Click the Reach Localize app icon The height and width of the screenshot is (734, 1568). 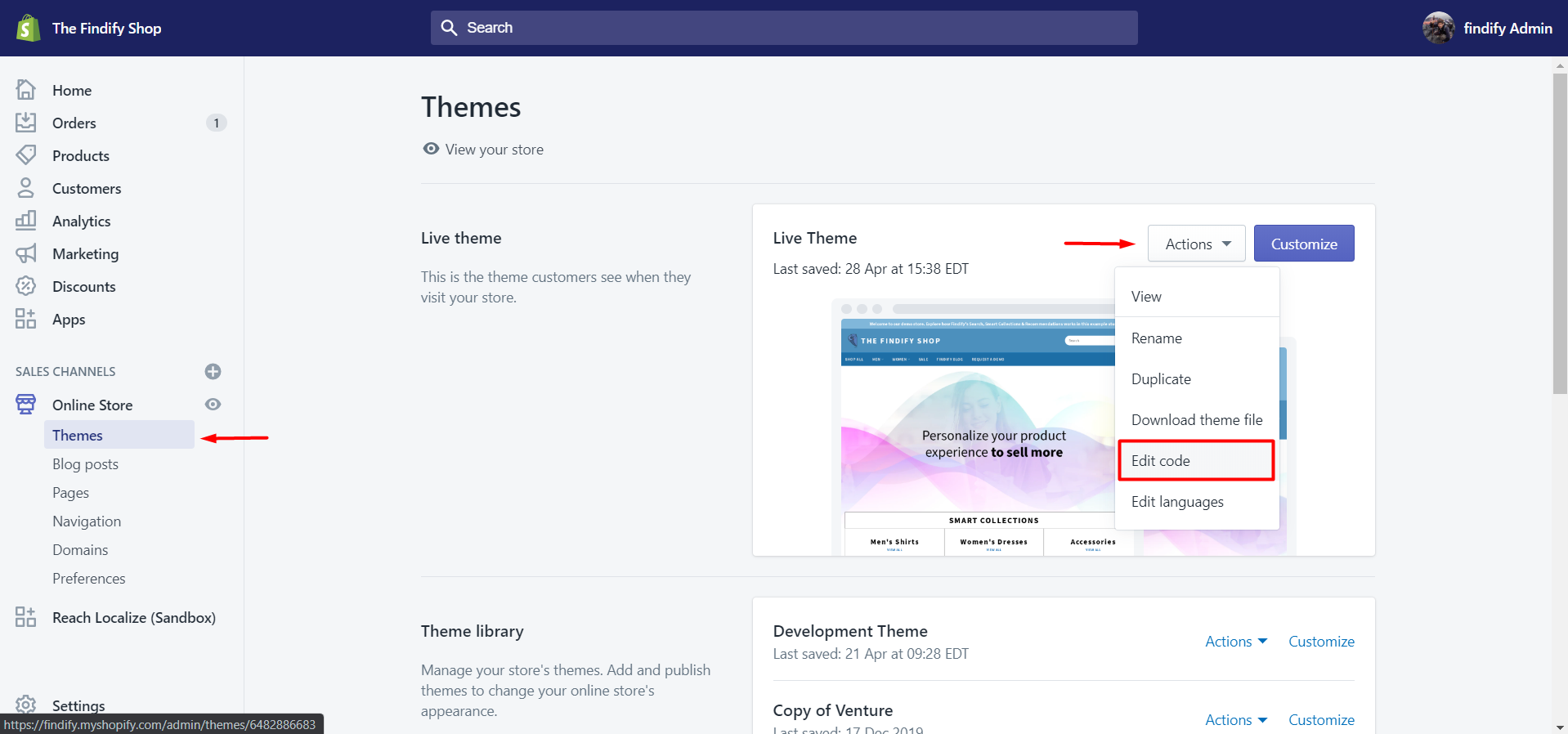click(x=26, y=617)
